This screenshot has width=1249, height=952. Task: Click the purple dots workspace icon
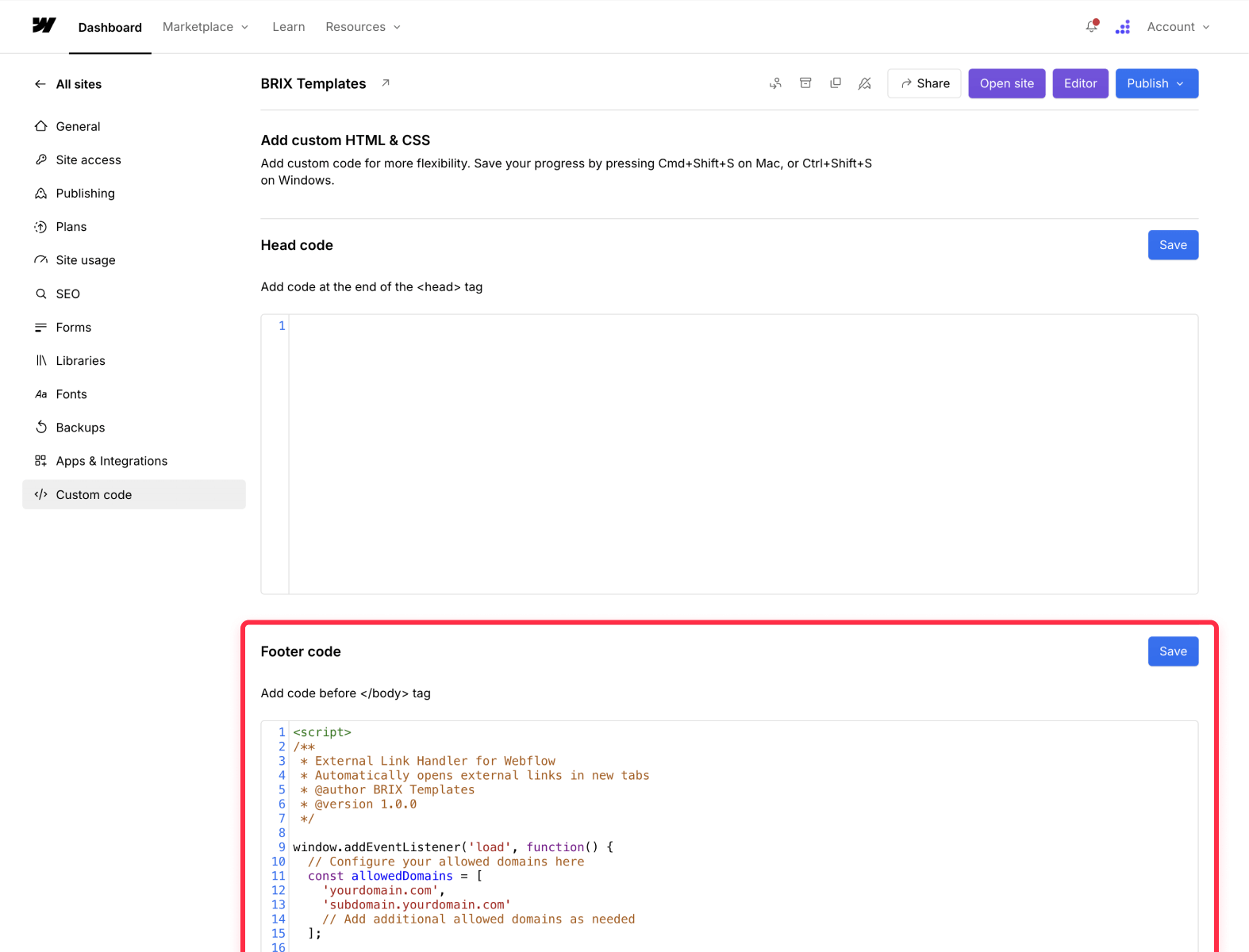coord(1123,27)
